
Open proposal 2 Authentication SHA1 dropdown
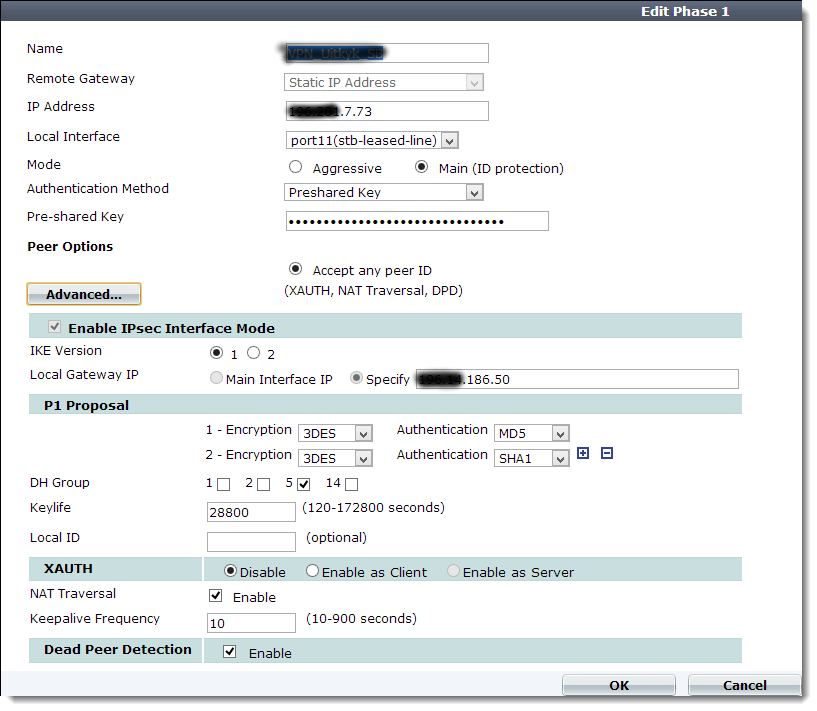(531, 458)
